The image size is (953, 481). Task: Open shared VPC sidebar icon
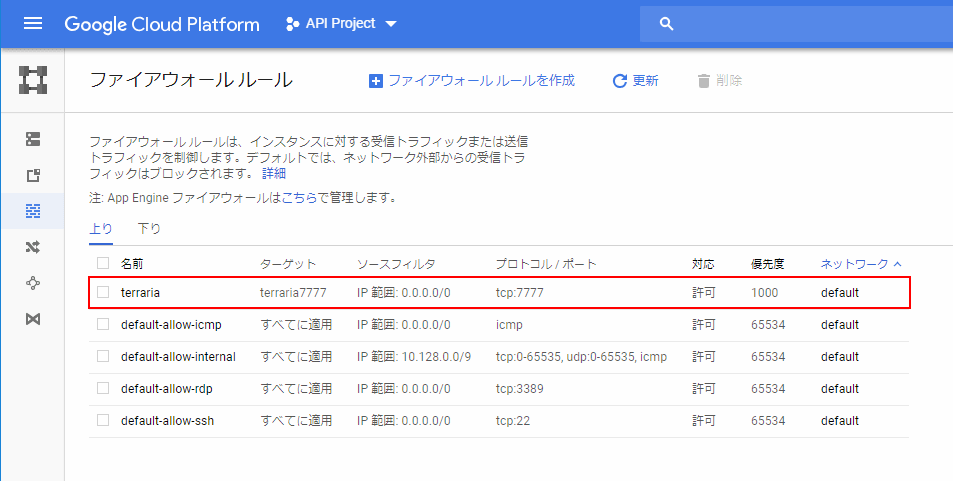click(33, 319)
